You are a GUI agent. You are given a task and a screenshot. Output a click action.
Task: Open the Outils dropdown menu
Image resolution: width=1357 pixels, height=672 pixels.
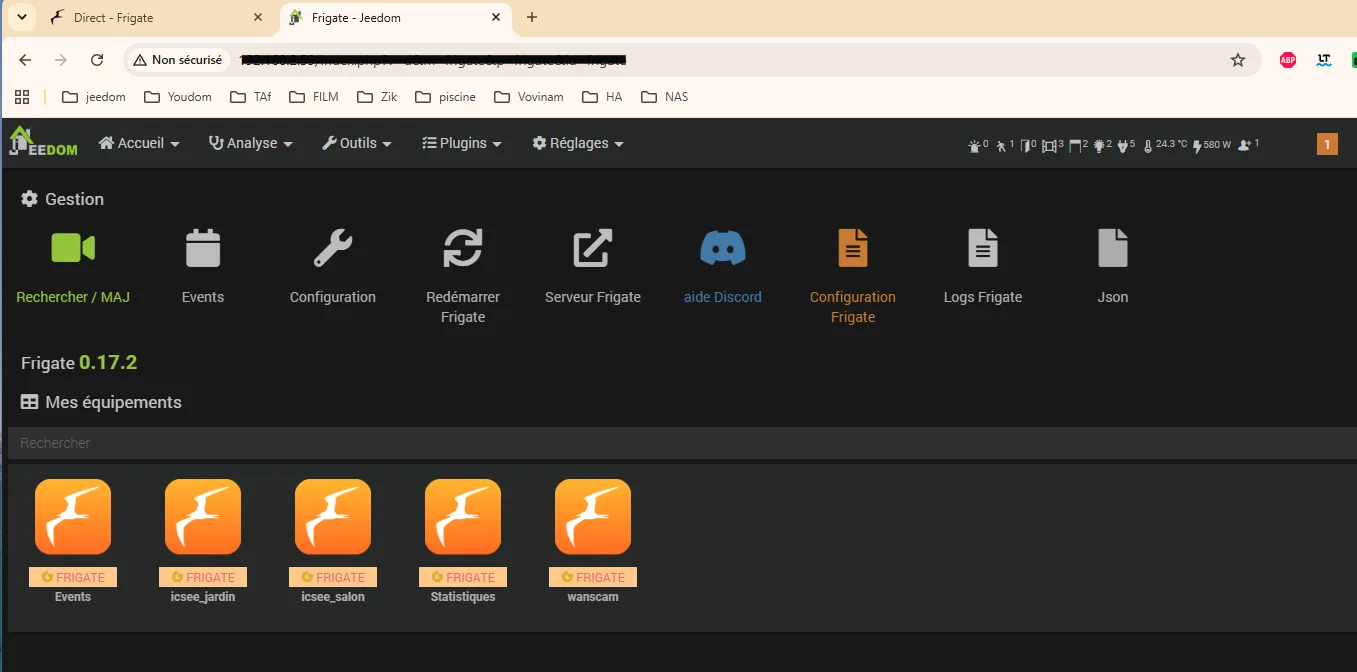357,143
